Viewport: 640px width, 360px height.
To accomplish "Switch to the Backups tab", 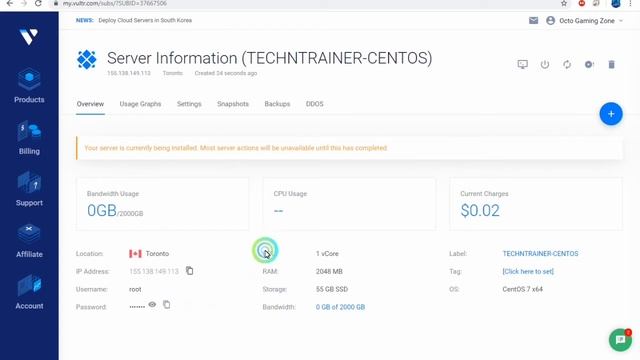I will (277, 104).
